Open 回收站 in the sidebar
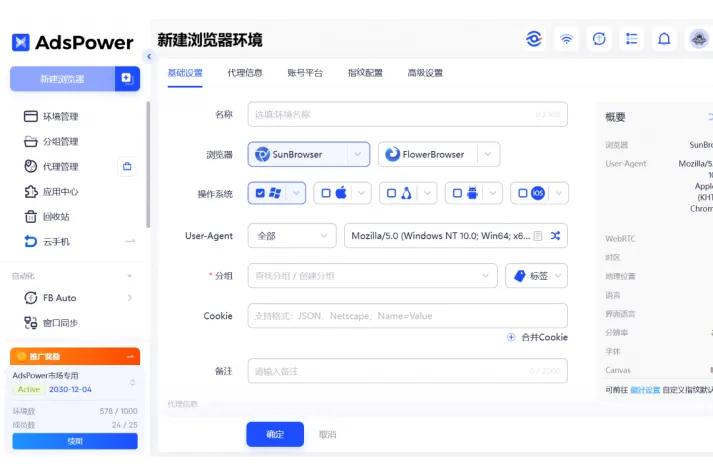 [x=47, y=216]
